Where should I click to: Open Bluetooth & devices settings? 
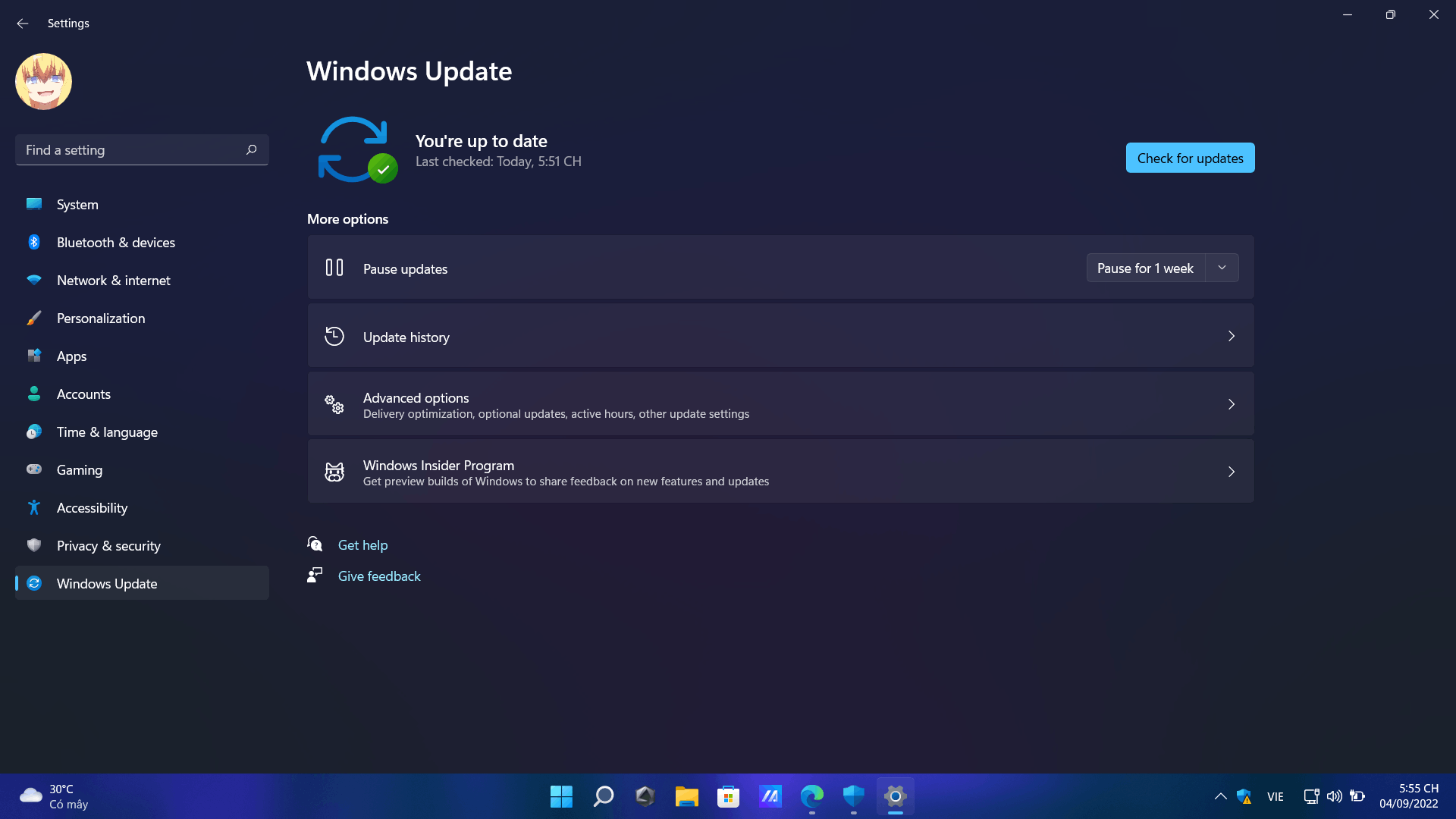point(116,241)
